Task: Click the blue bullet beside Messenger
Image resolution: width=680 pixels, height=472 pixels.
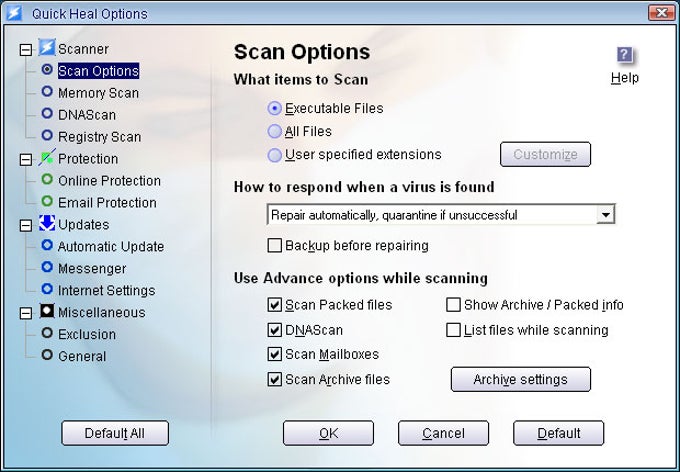Action: 47,267
